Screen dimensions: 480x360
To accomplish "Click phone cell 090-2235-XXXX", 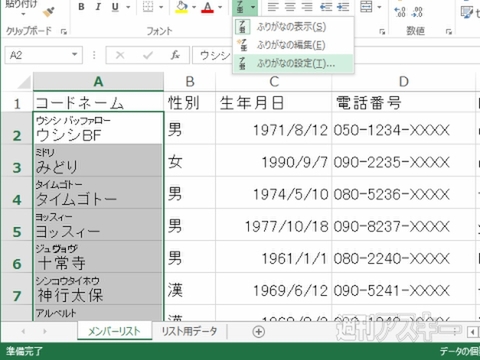I will (404, 160).
